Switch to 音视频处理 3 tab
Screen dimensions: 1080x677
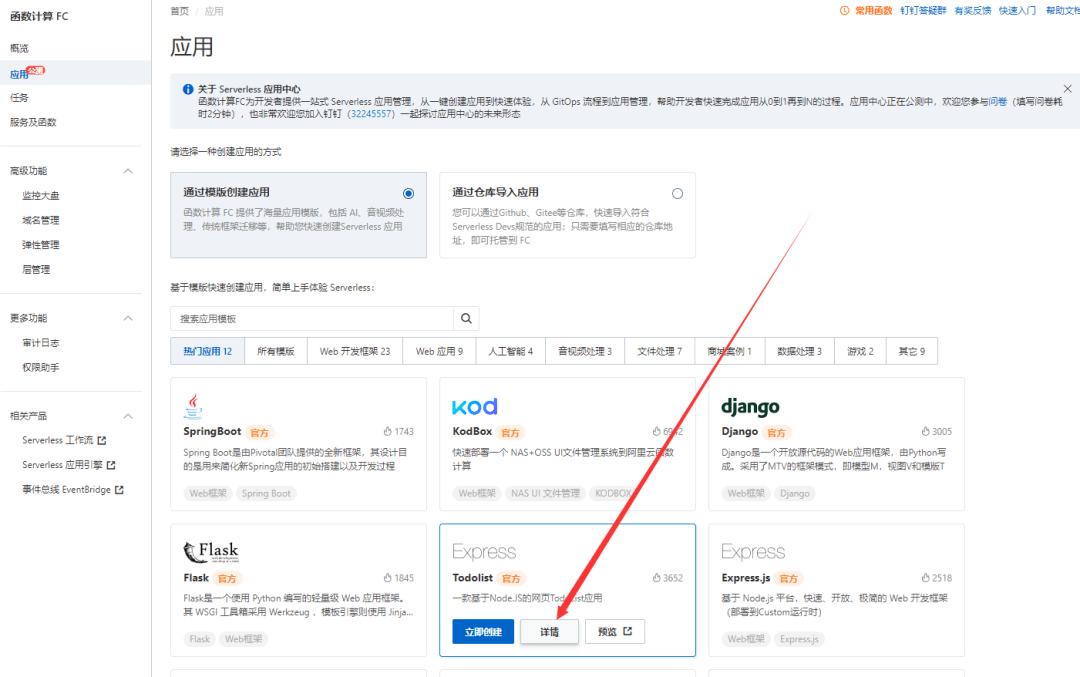click(x=585, y=351)
